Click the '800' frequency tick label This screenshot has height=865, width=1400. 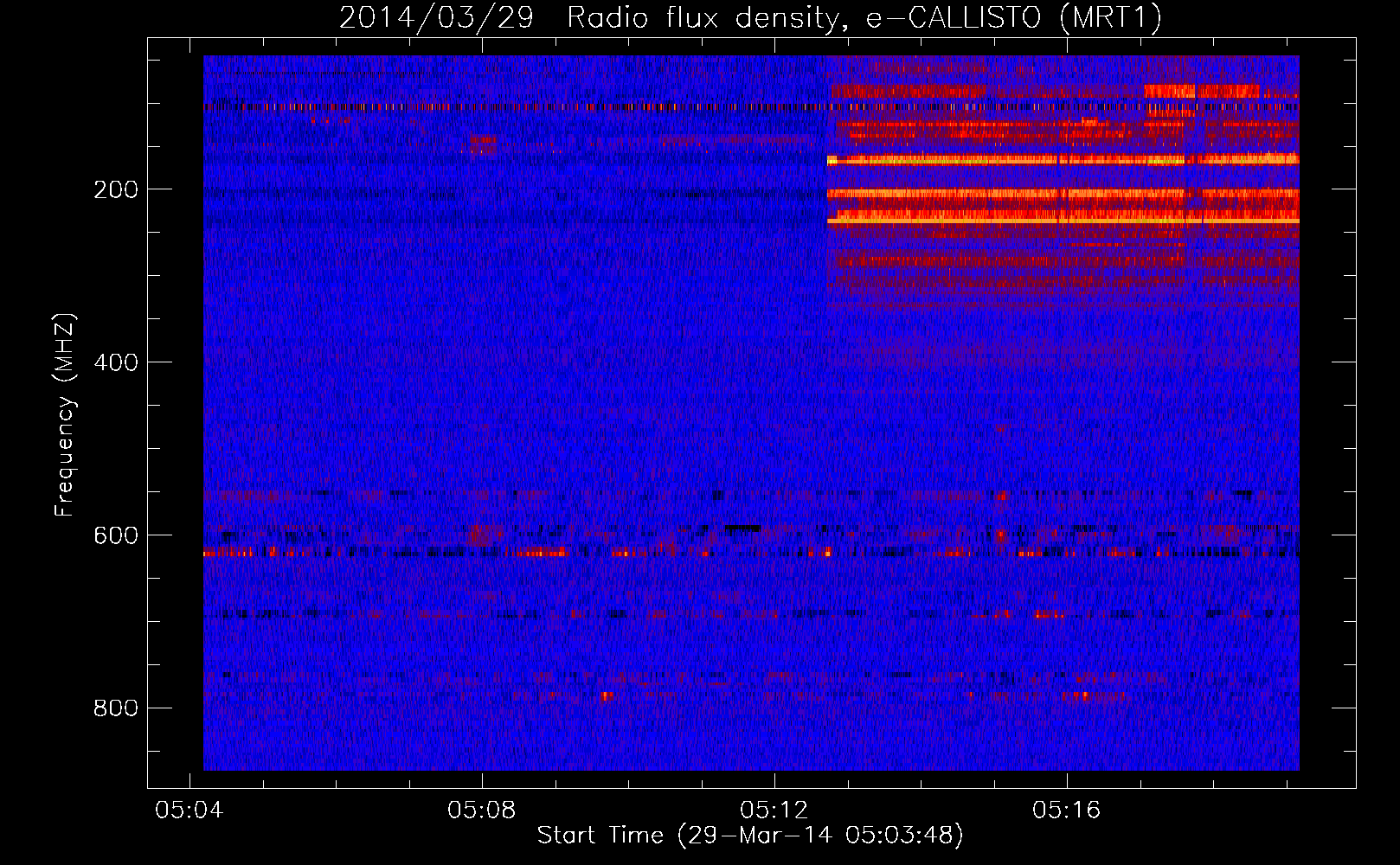coord(116,708)
